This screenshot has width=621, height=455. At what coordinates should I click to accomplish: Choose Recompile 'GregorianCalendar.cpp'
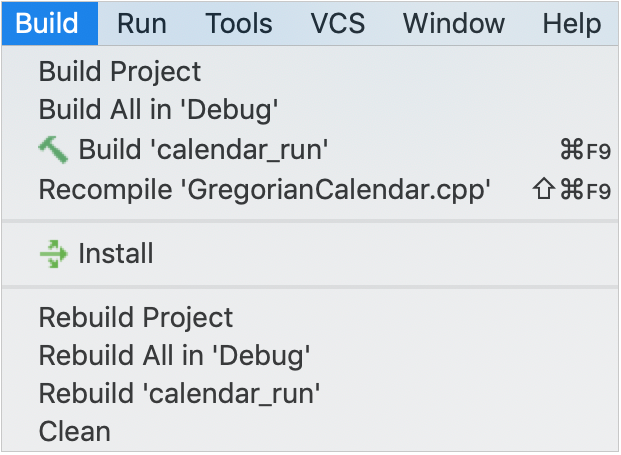click(x=265, y=189)
